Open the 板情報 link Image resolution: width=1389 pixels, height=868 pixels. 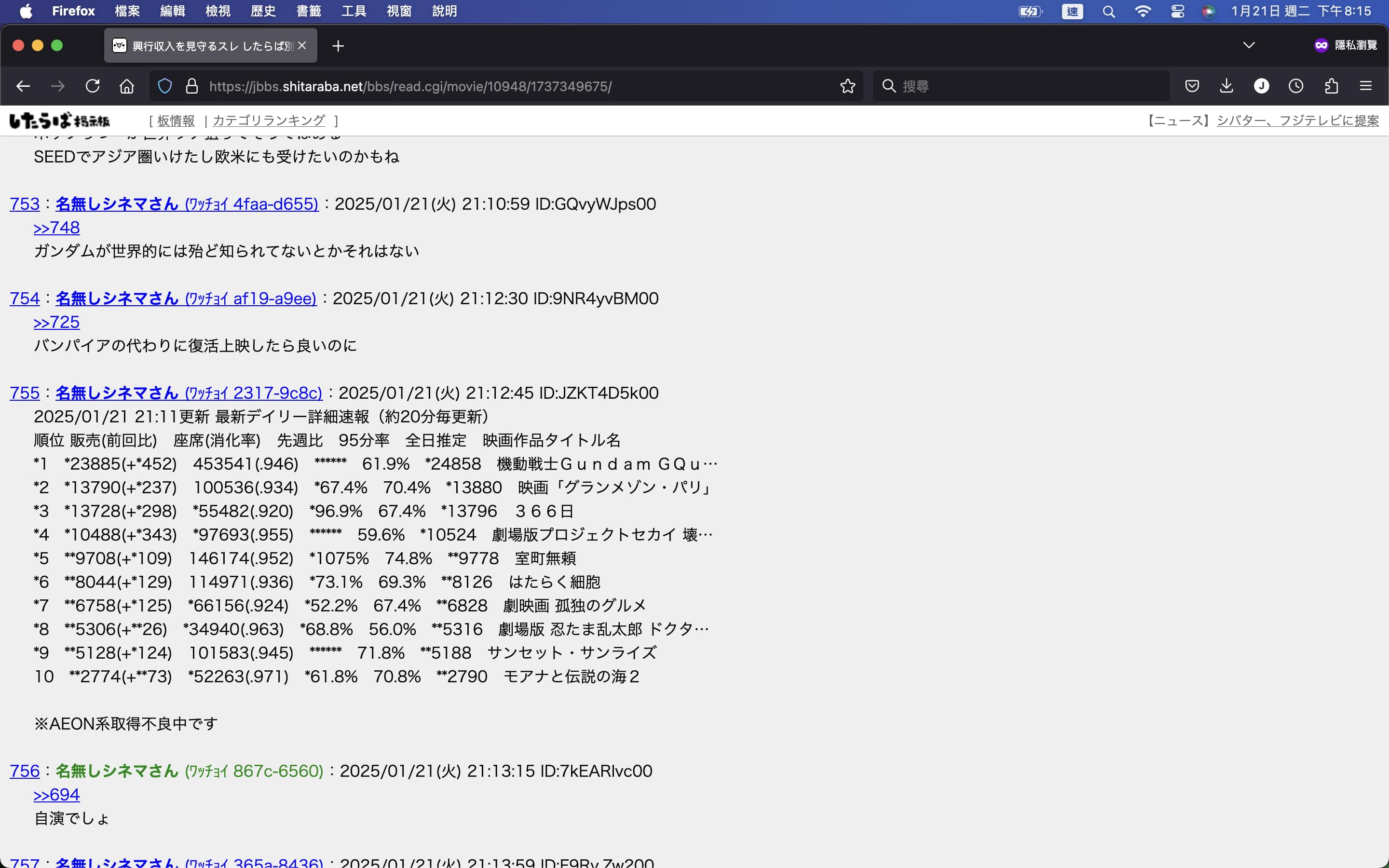[x=176, y=121]
